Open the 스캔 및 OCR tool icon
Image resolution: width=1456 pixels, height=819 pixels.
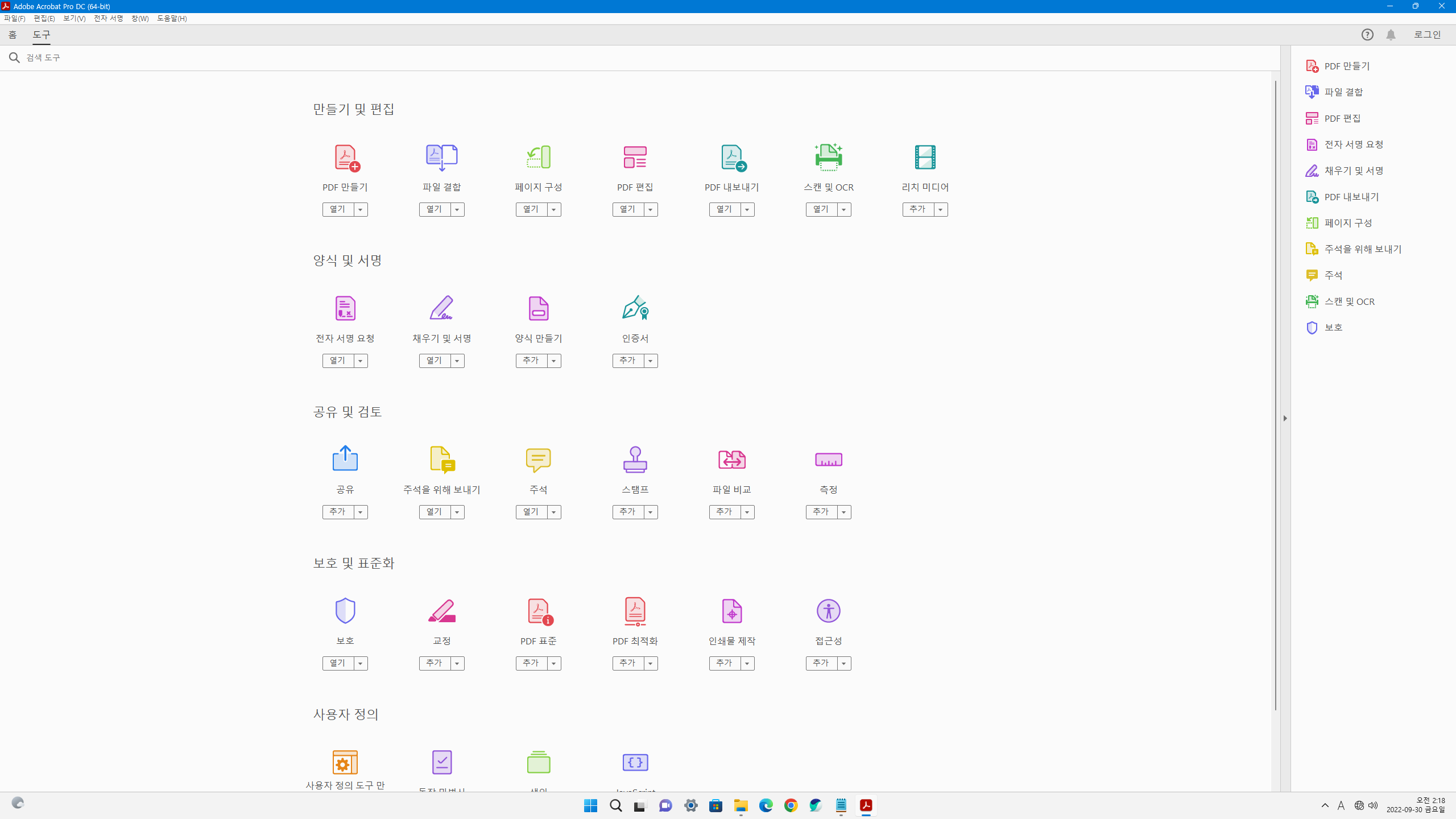click(x=828, y=158)
